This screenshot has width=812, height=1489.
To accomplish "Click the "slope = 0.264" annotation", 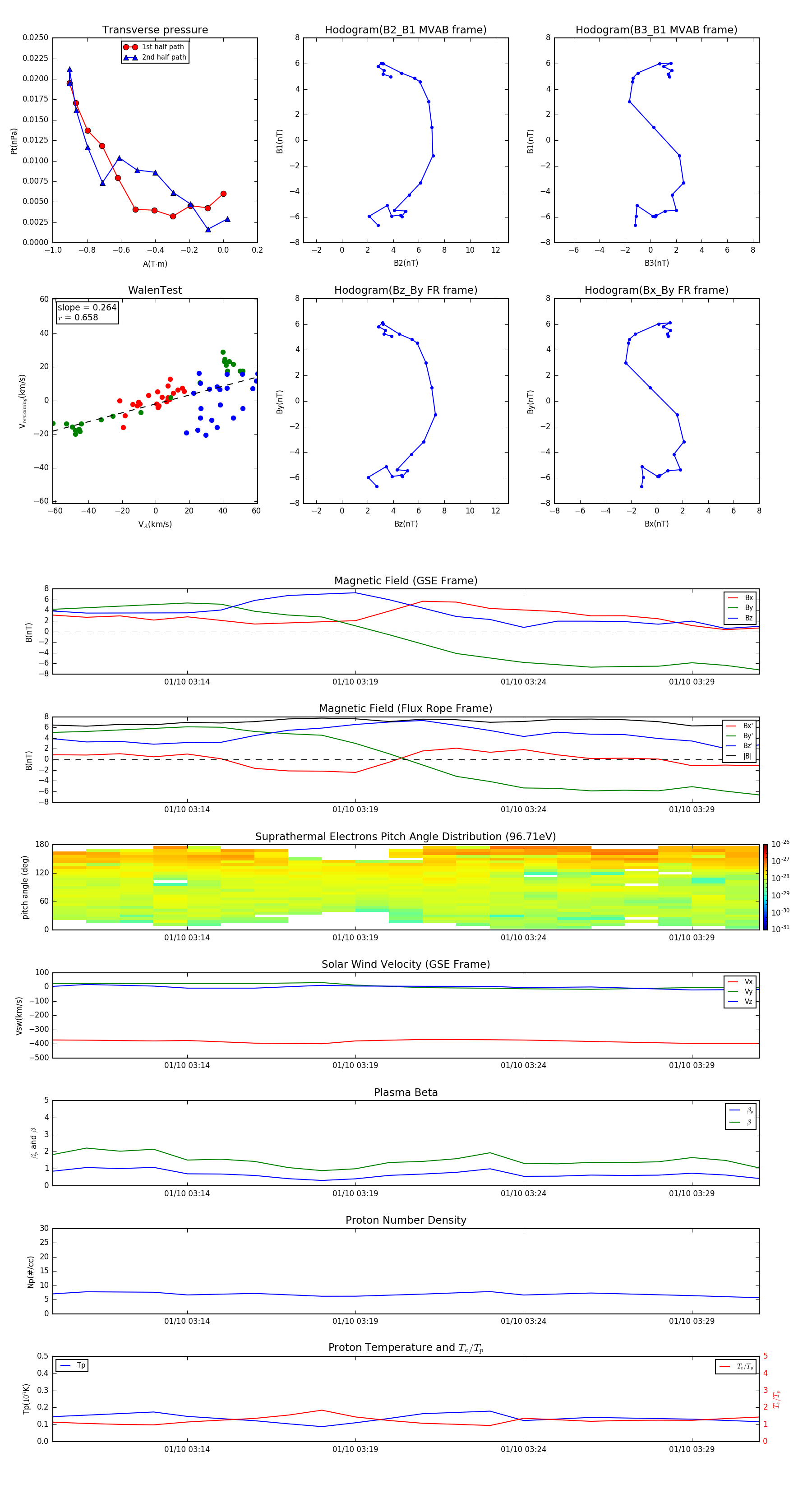I will [87, 308].
